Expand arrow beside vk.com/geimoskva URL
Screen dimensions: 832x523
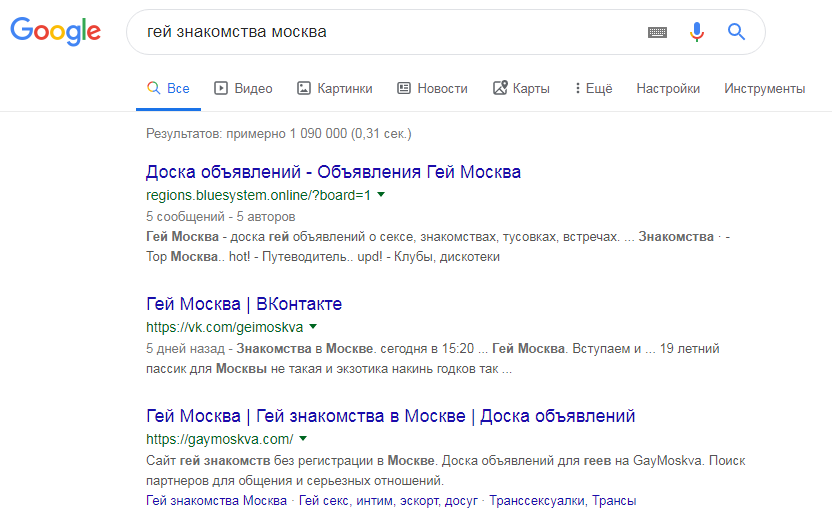(313, 327)
